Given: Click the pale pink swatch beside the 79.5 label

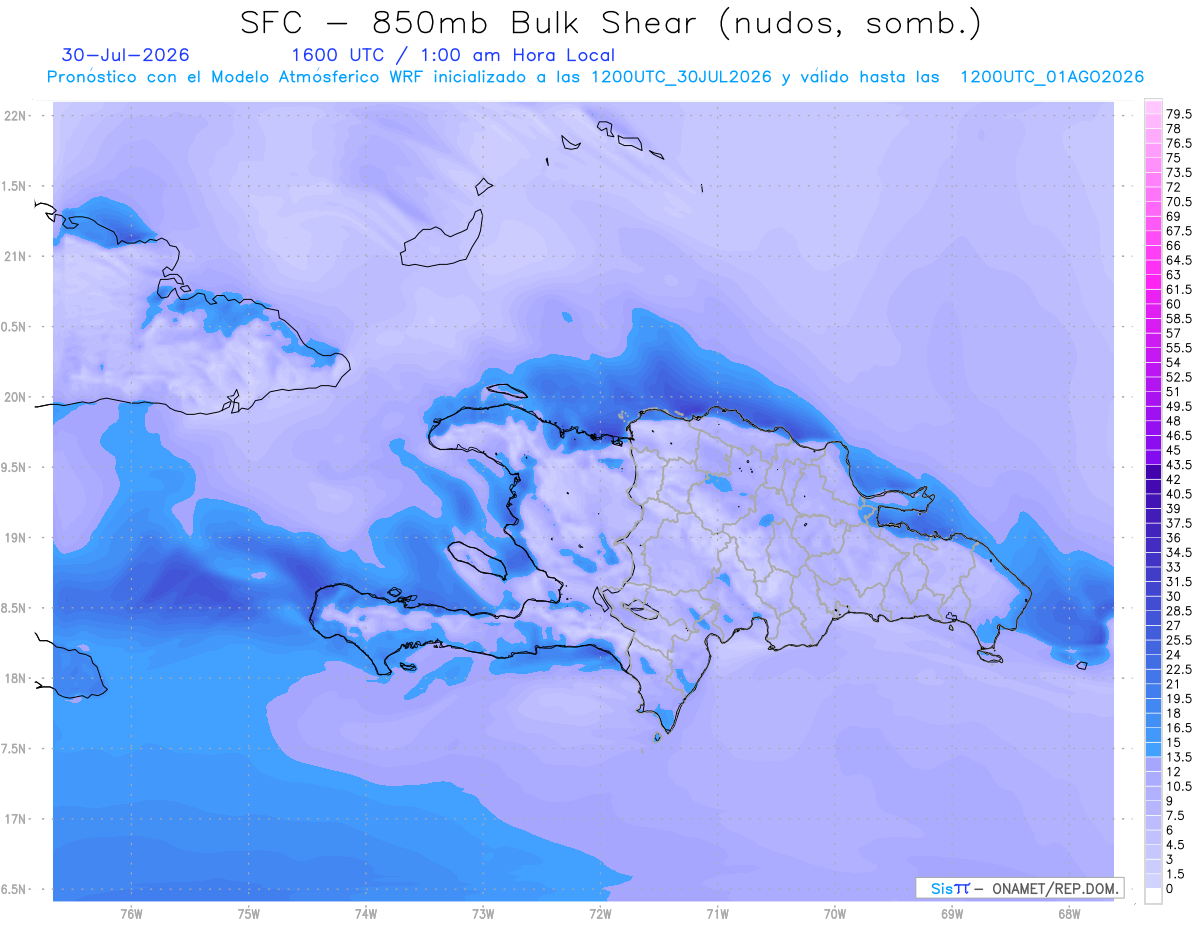Looking at the screenshot, I should [1153, 107].
